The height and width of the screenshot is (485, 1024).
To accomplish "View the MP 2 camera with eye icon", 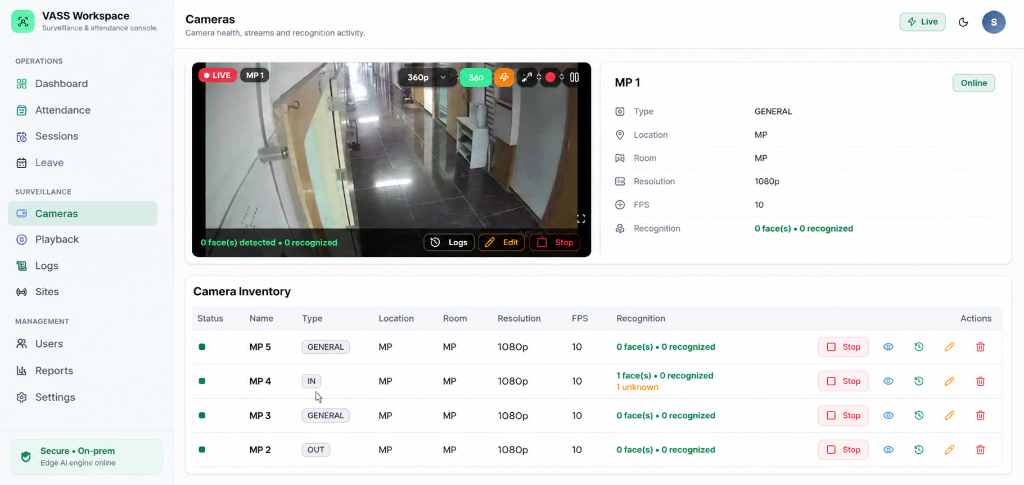I will [888, 449].
